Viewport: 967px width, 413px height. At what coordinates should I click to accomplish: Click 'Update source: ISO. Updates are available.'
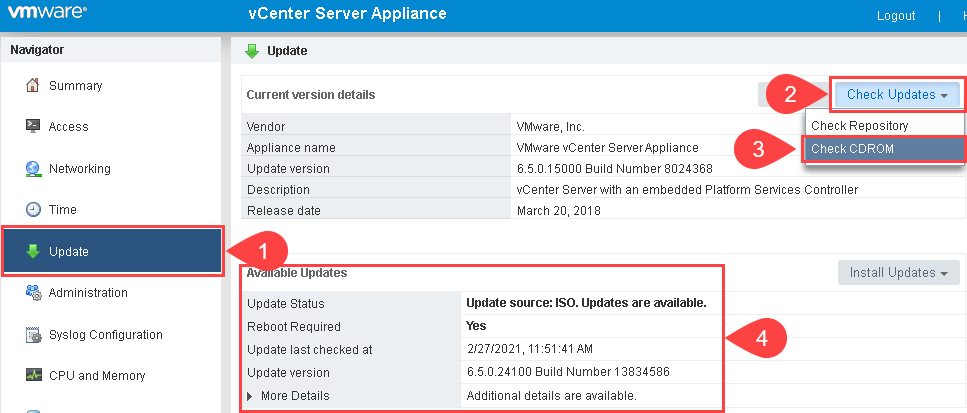click(586, 303)
